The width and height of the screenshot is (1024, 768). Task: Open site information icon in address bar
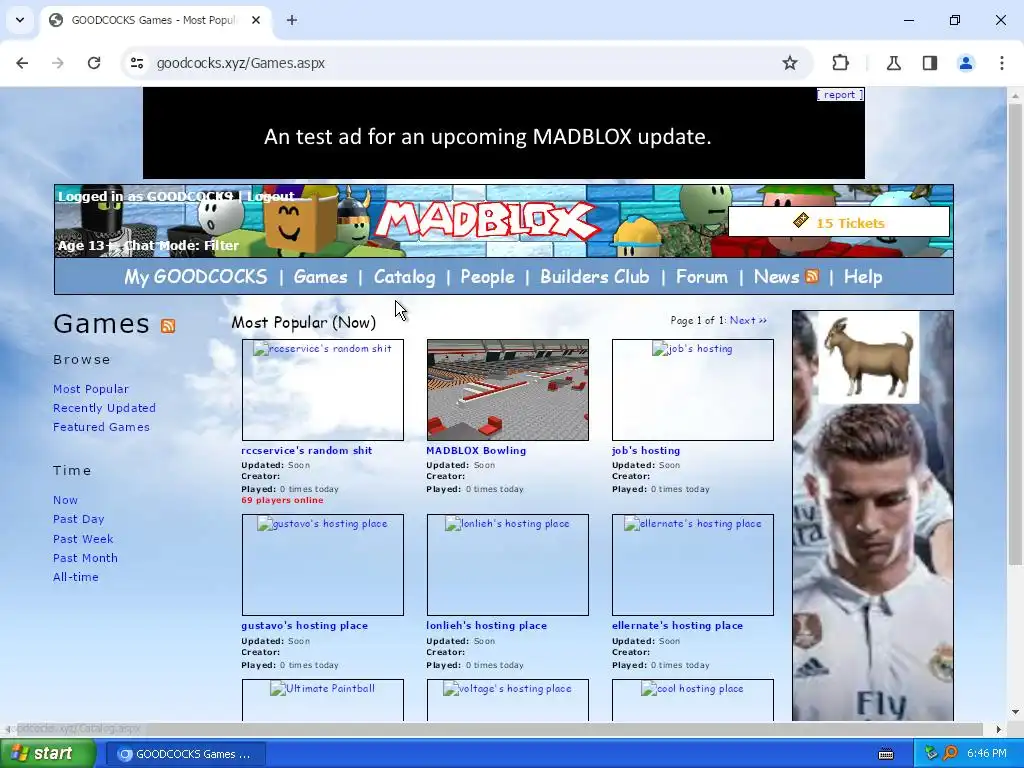point(137,63)
